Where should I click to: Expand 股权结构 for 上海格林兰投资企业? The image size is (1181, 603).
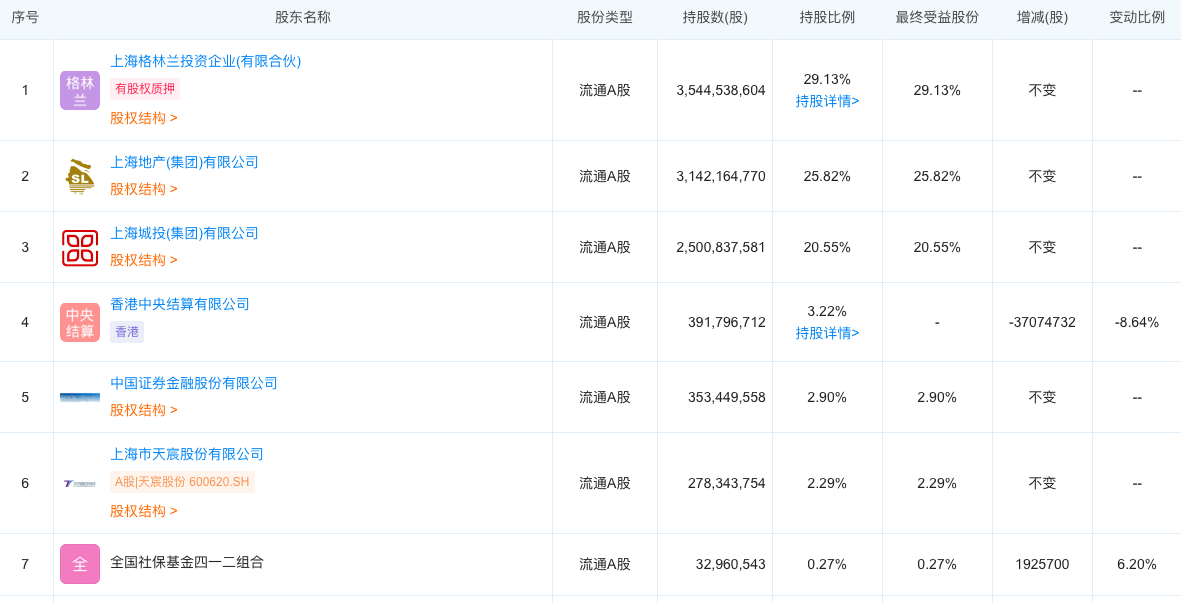pyautogui.click(x=144, y=118)
